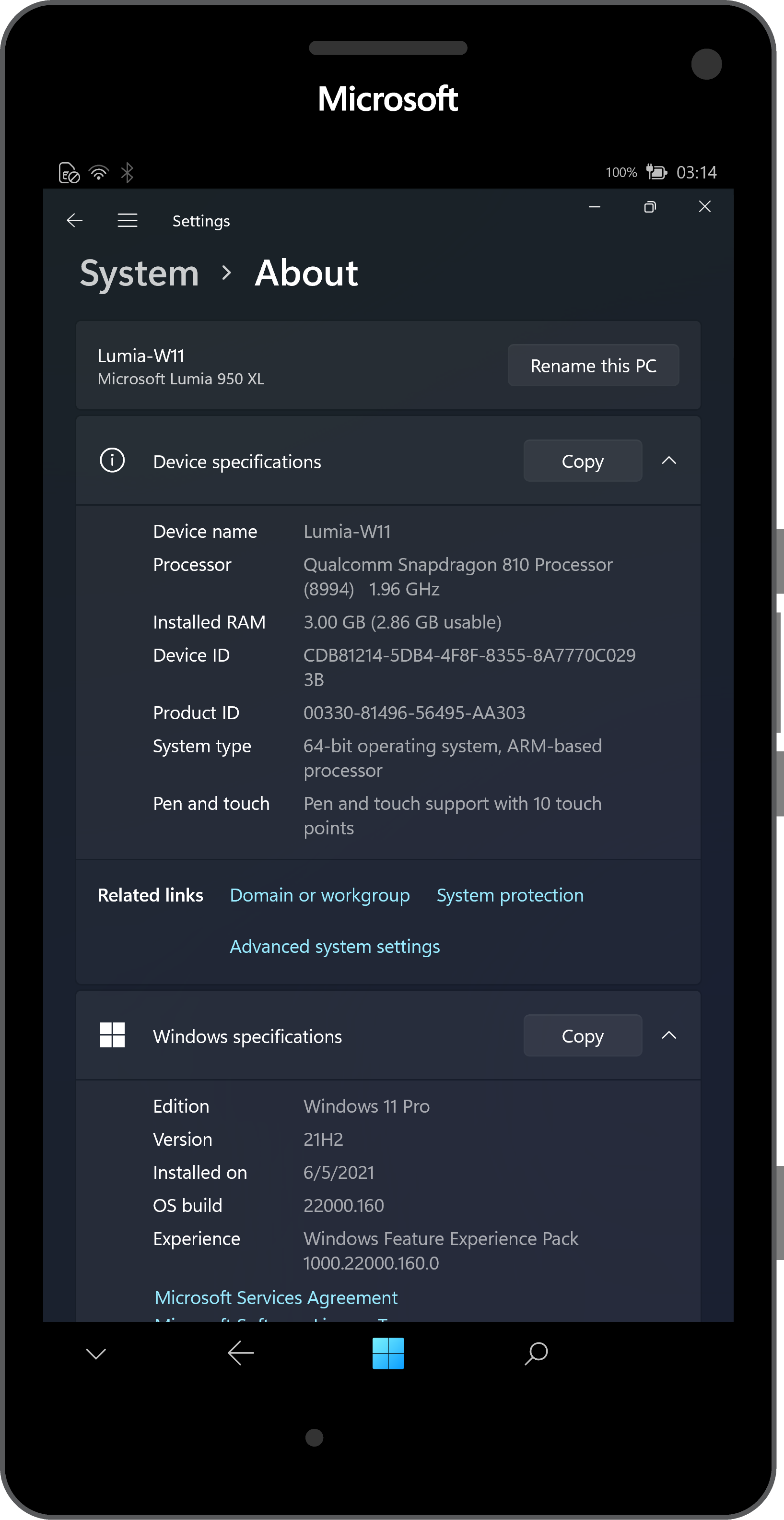This screenshot has width=784, height=1520.
Task: Click the Pen and touch support value
Action: pos(453,816)
